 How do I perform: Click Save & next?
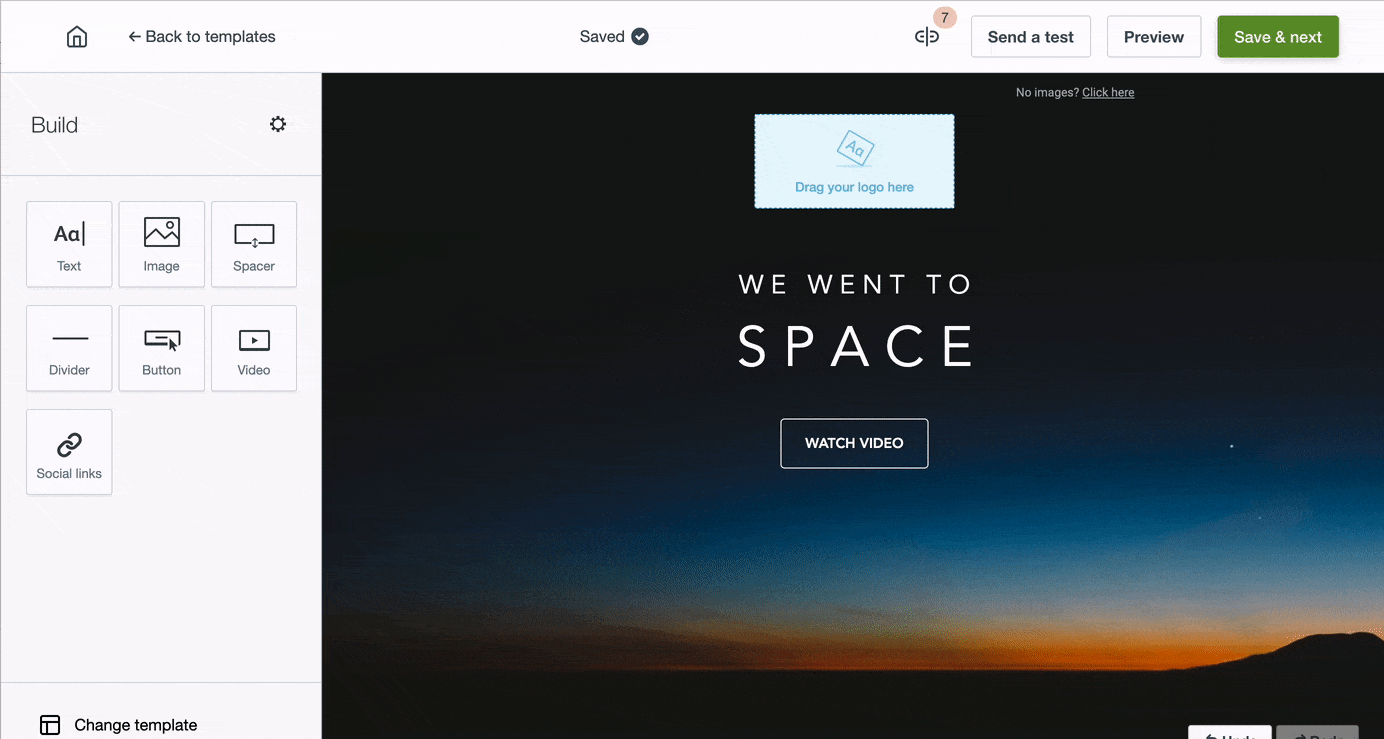pyautogui.click(x=1278, y=37)
